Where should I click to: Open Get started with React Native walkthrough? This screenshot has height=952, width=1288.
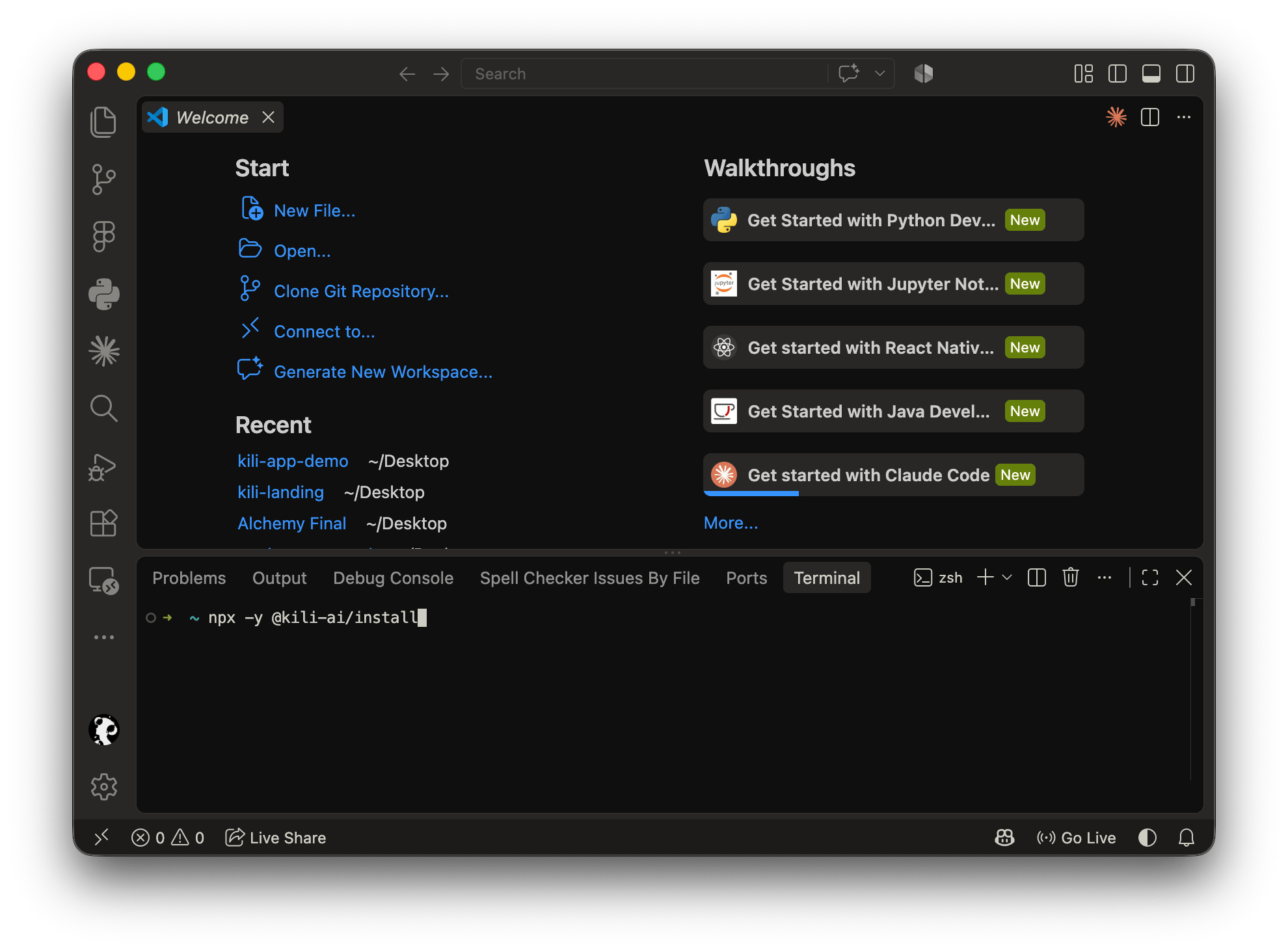pos(893,347)
